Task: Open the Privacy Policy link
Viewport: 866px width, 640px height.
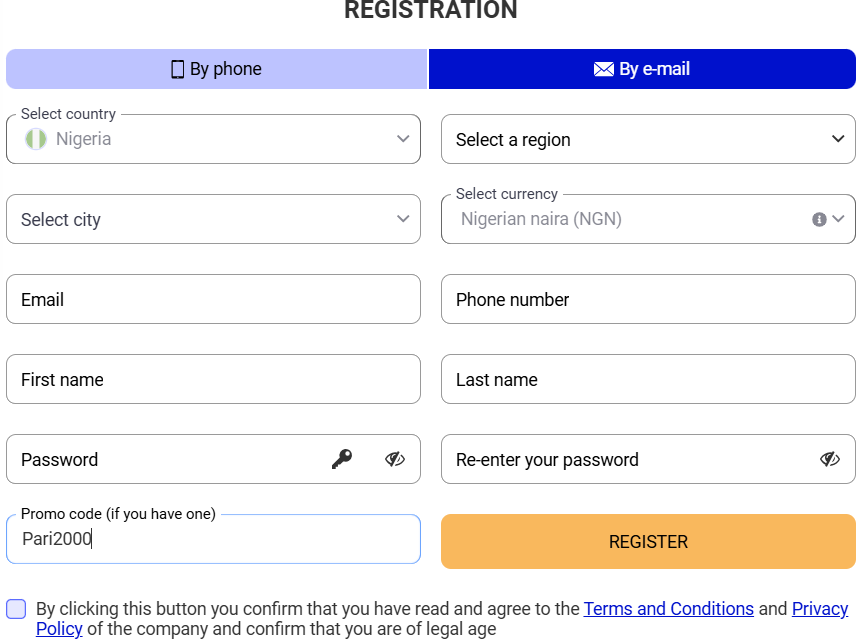Action: click(x=820, y=608)
